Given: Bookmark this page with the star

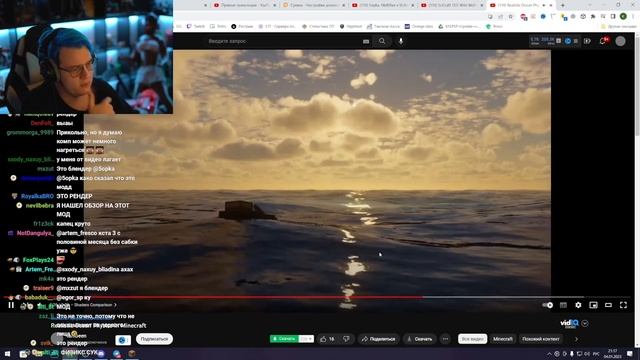Looking at the screenshot, I should (x=511, y=16).
